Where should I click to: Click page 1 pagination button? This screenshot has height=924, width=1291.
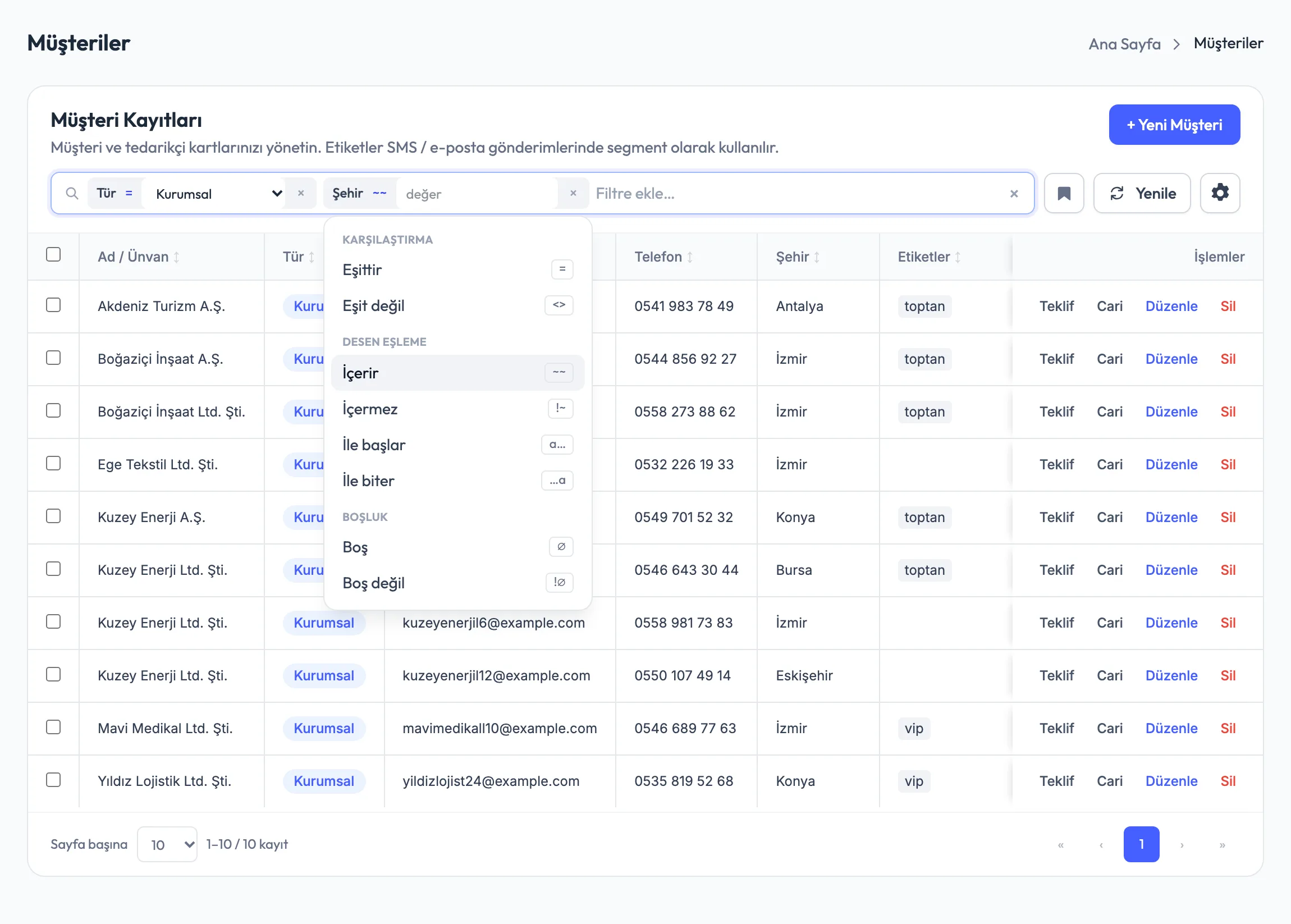coord(1141,844)
